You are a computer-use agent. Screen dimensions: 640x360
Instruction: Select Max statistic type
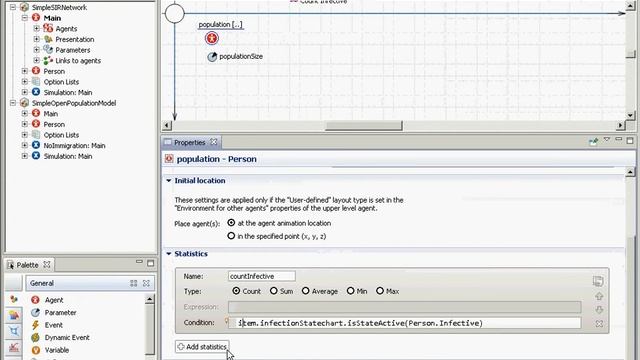pos(380,291)
